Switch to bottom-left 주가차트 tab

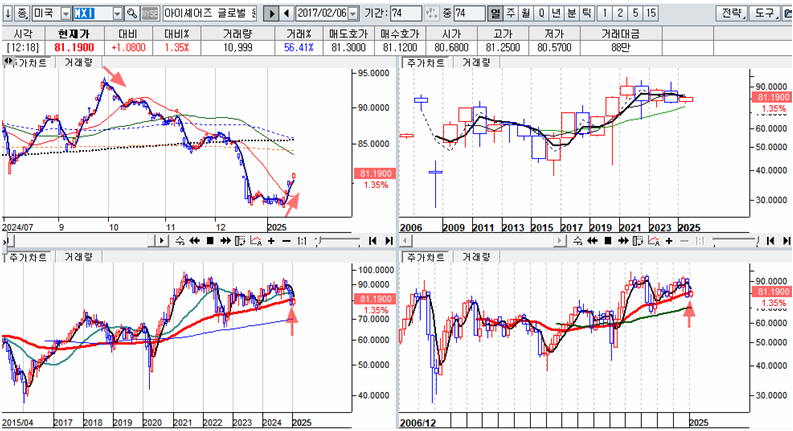pyautogui.click(x=28, y=257)
